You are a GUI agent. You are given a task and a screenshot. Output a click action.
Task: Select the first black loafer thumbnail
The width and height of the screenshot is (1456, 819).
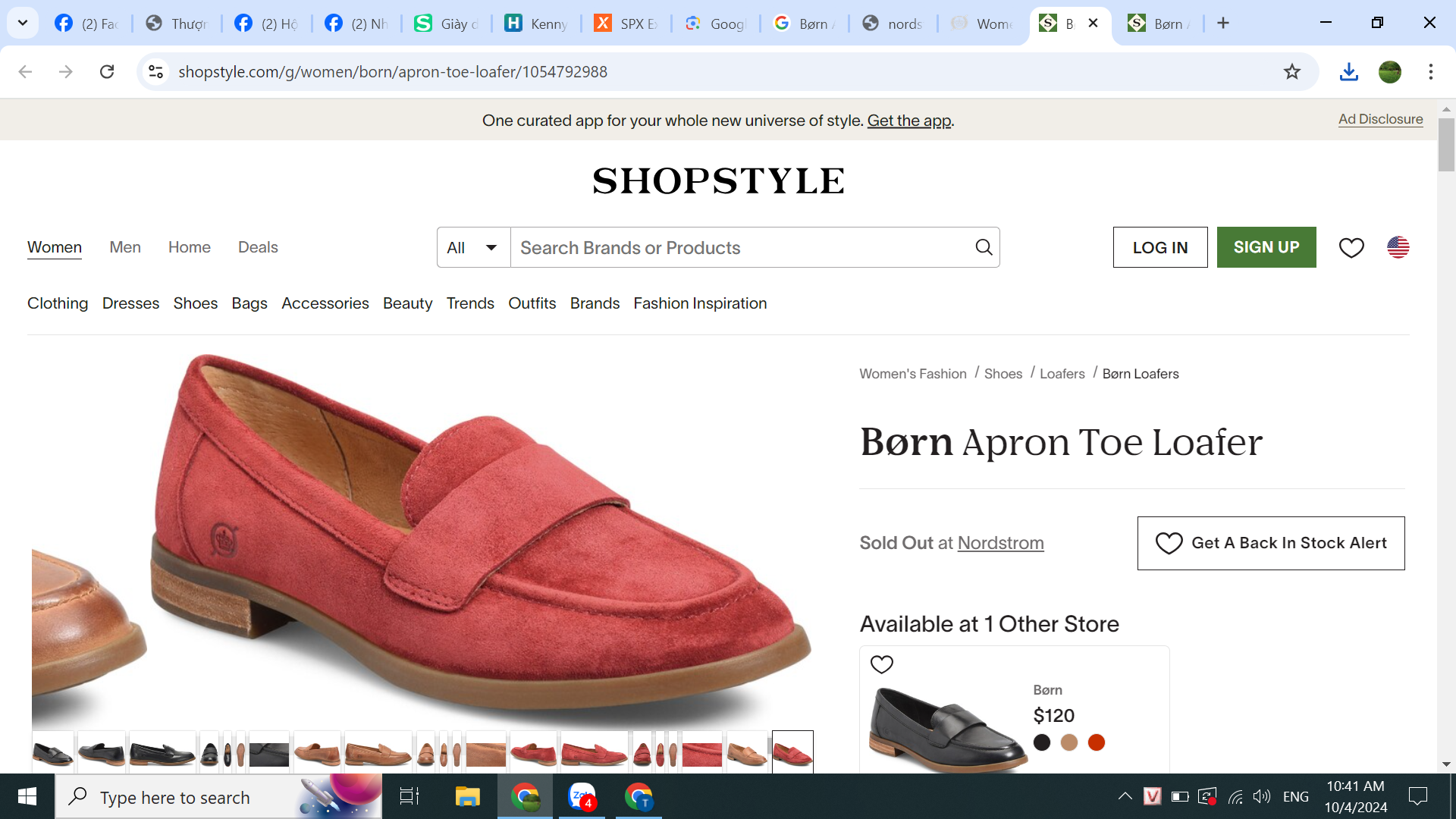(x=53, y=753)
